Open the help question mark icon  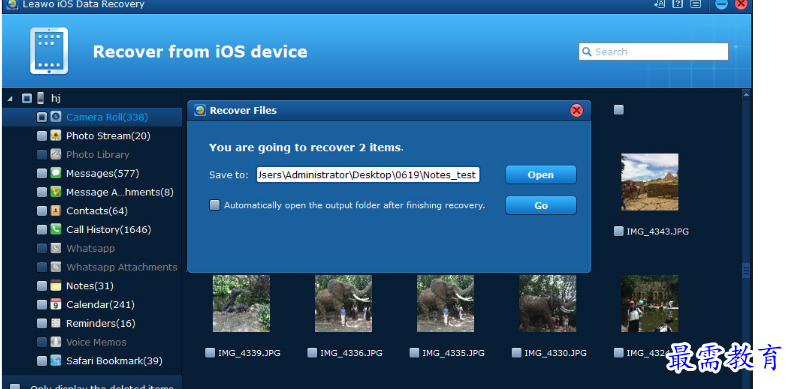tap(678, 4)
